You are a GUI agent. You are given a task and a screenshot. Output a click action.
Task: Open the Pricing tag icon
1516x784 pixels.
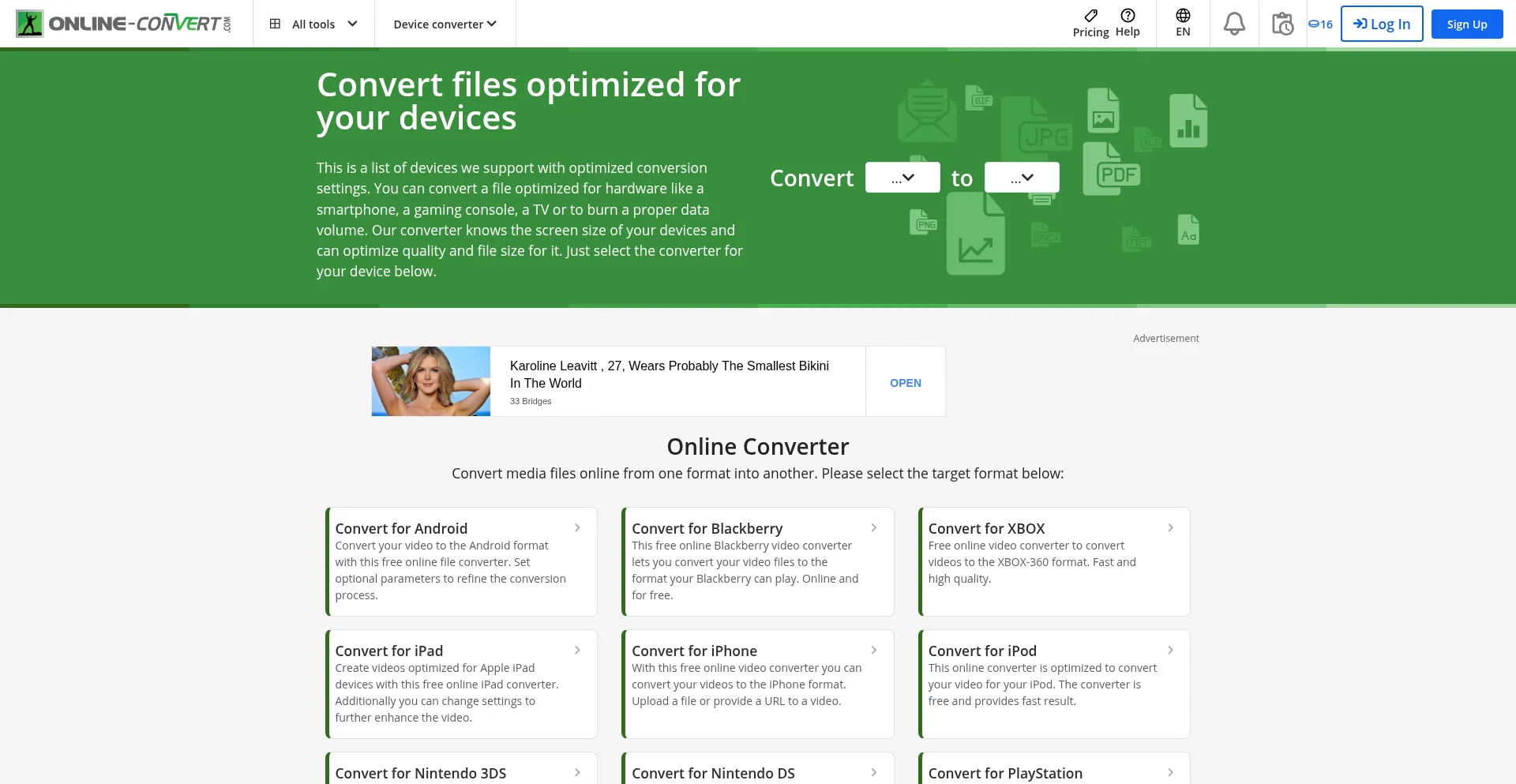[x=1090, y=16]
